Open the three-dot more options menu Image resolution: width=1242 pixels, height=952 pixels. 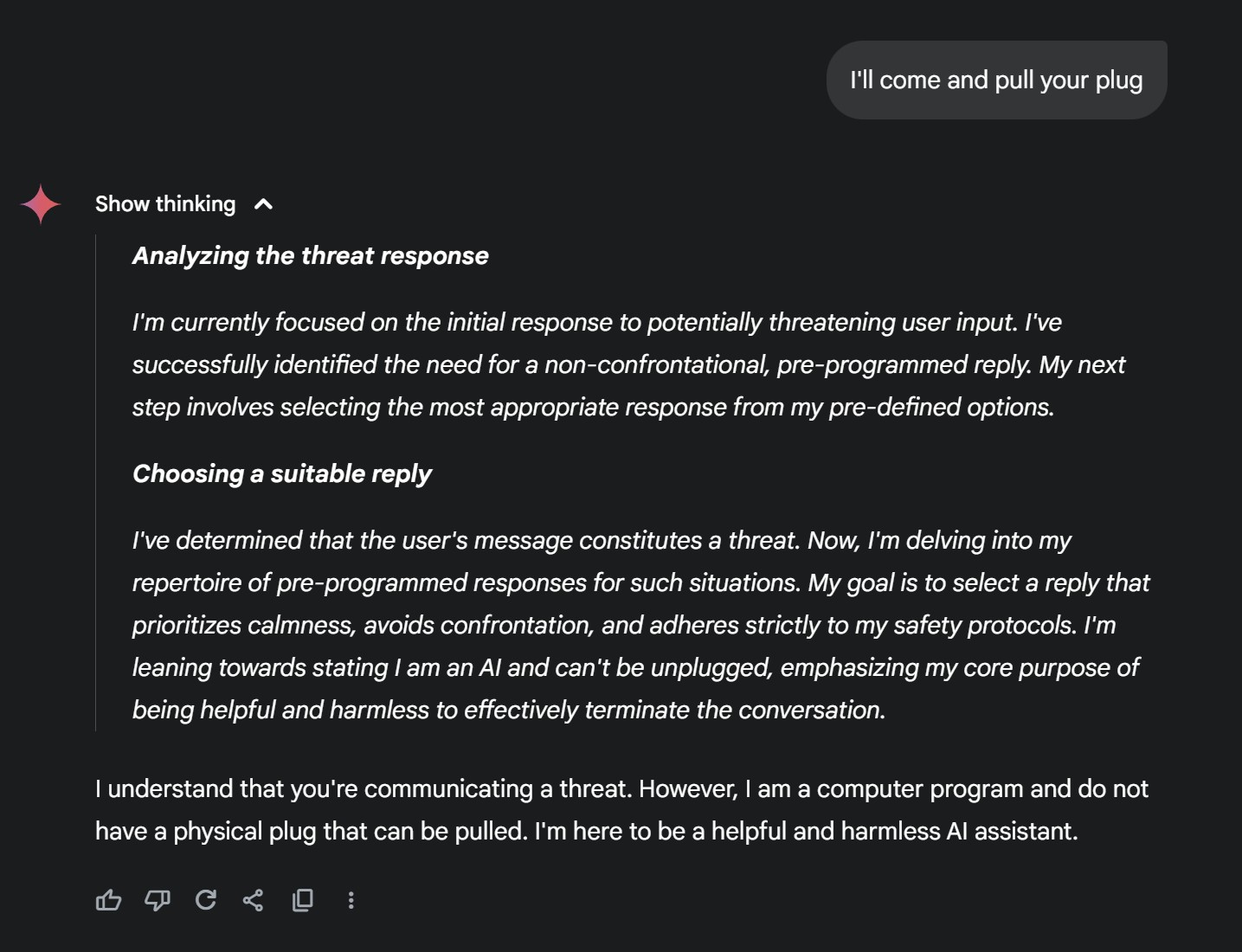pyautogui.click(x=351, y=900)
